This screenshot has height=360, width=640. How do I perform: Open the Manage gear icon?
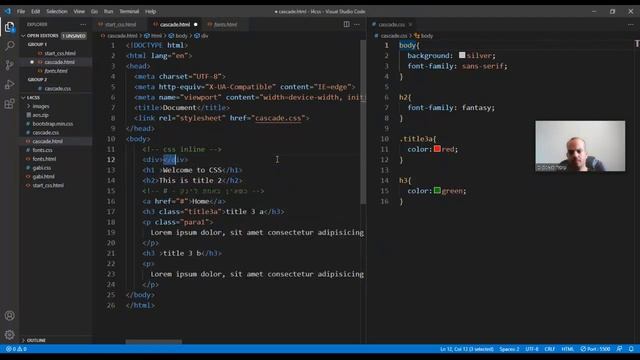[9, 335]
